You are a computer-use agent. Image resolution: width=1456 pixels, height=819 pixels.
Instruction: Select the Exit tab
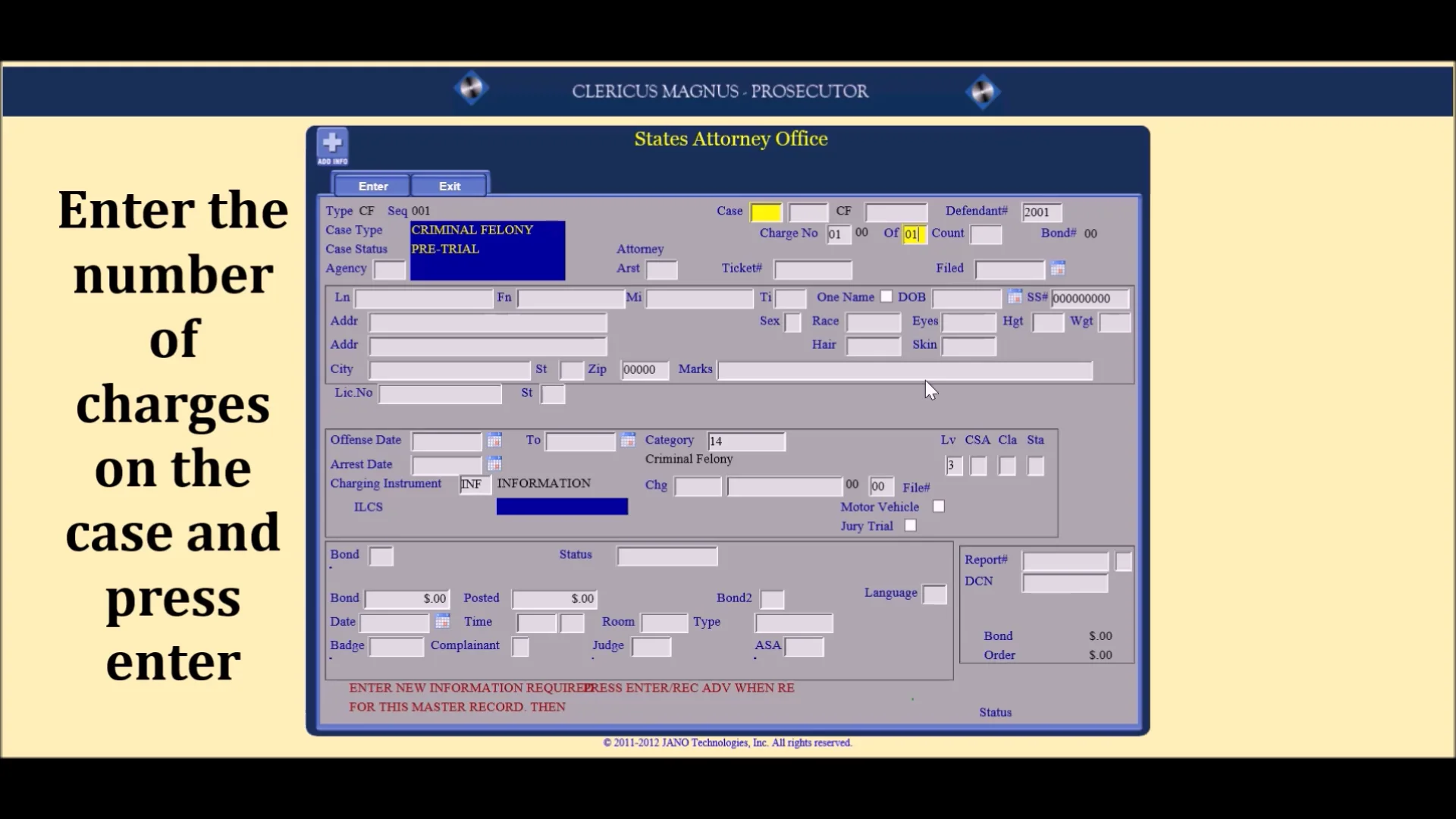pyautogui.click(x=449, y=186)
